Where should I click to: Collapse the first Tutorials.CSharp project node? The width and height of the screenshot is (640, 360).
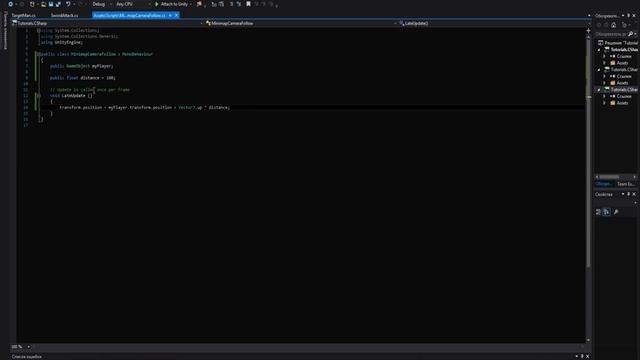(599, 49)
